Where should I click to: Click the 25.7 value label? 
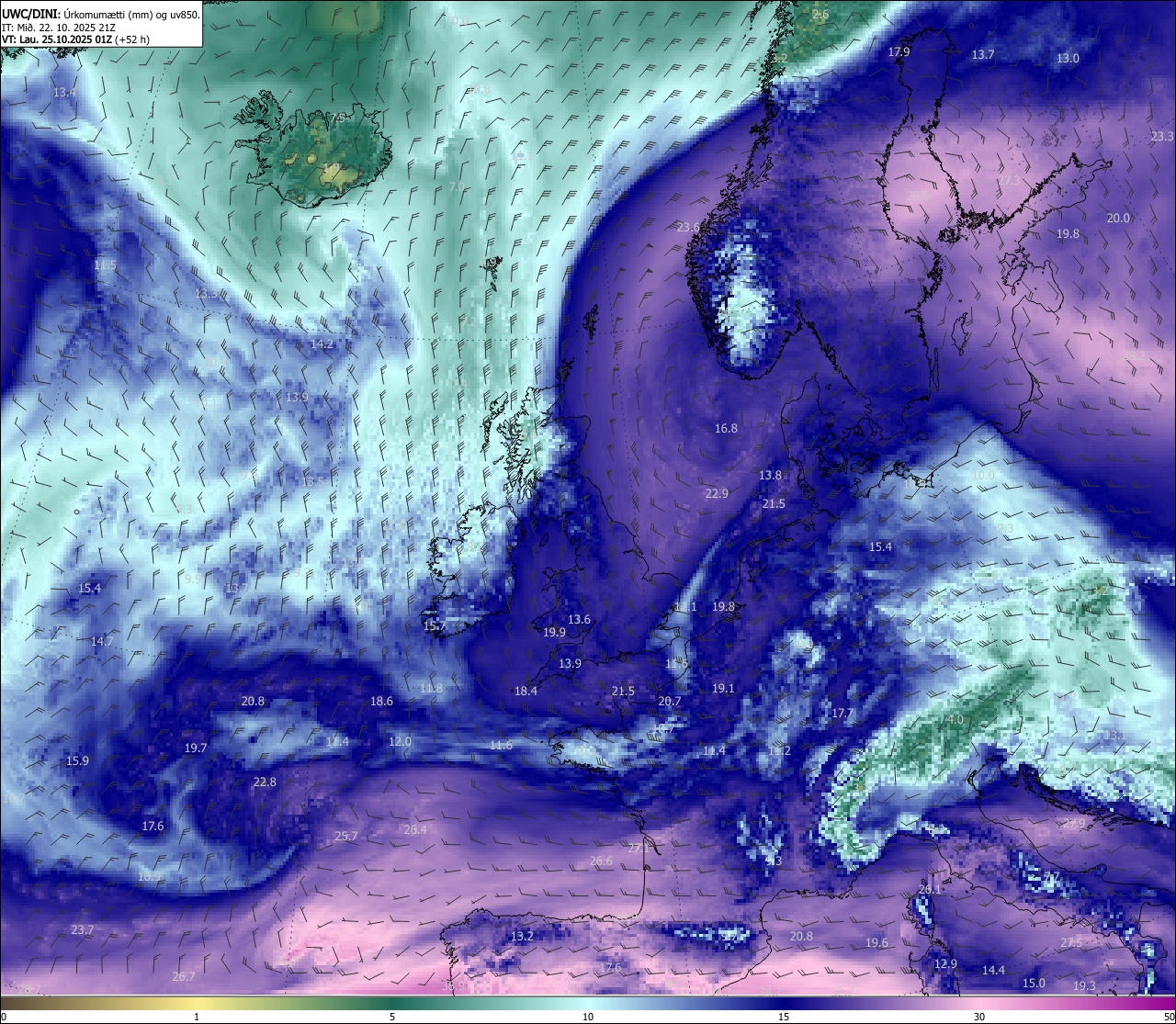[x=345, y=836]
